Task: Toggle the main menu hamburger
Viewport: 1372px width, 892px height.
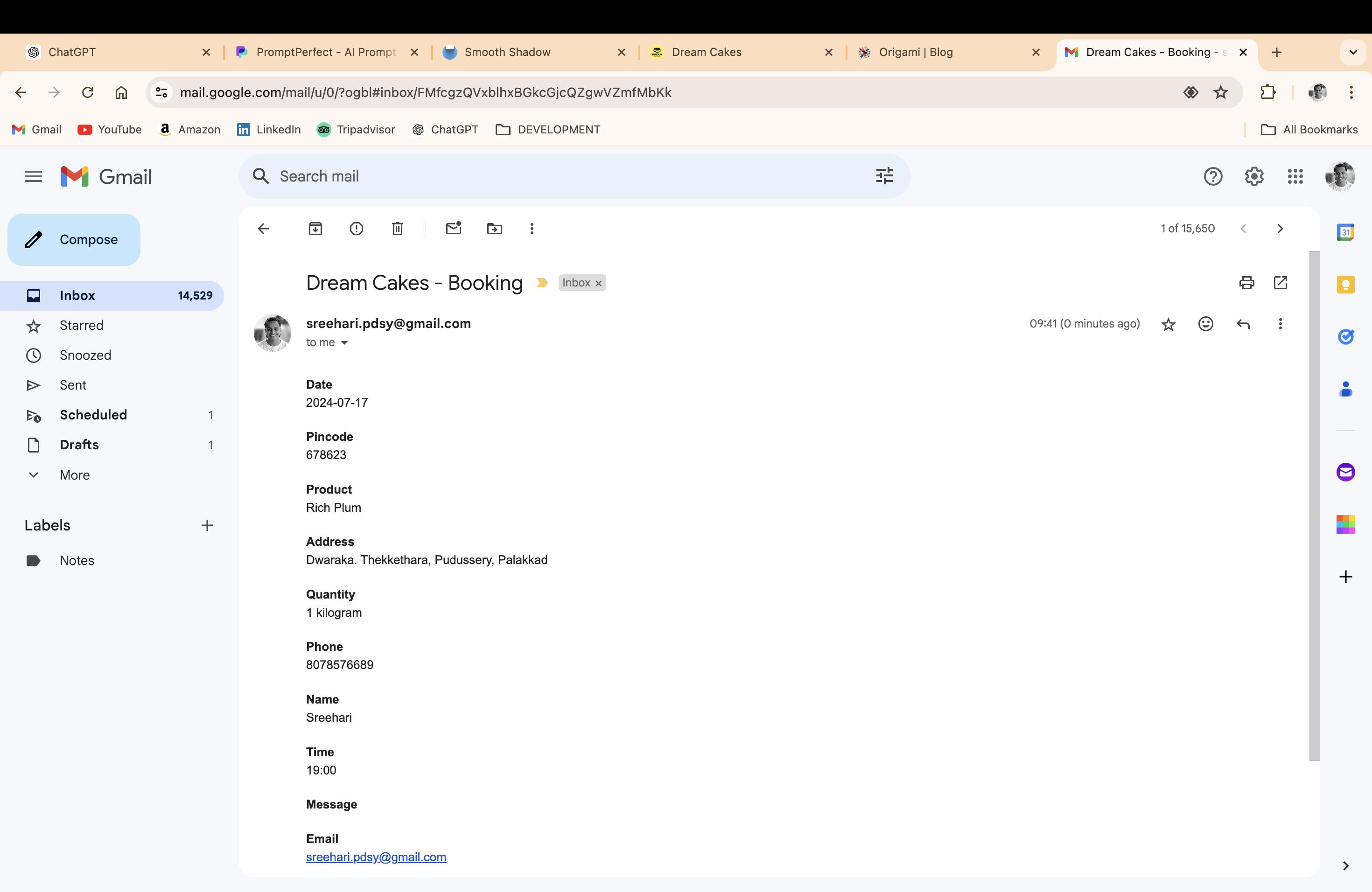Action: coord(34,176)
